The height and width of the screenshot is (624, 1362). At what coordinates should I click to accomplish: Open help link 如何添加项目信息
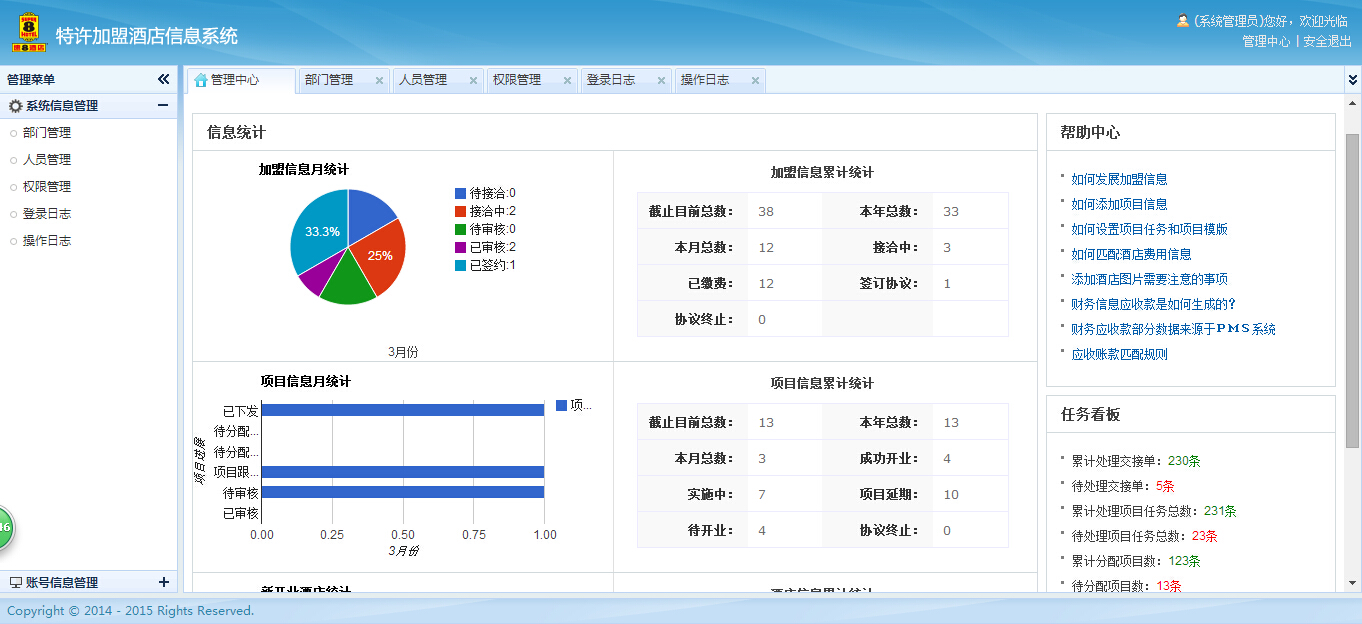click(1119, 204)
